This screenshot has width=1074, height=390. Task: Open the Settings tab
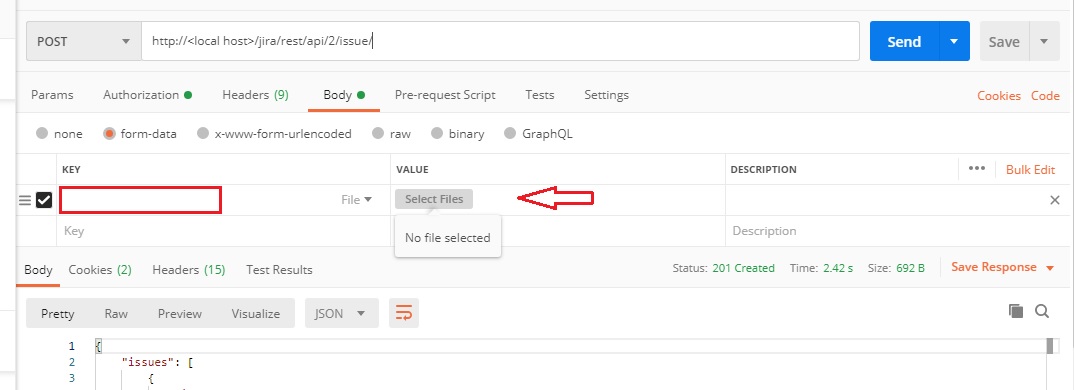[606, 95]
